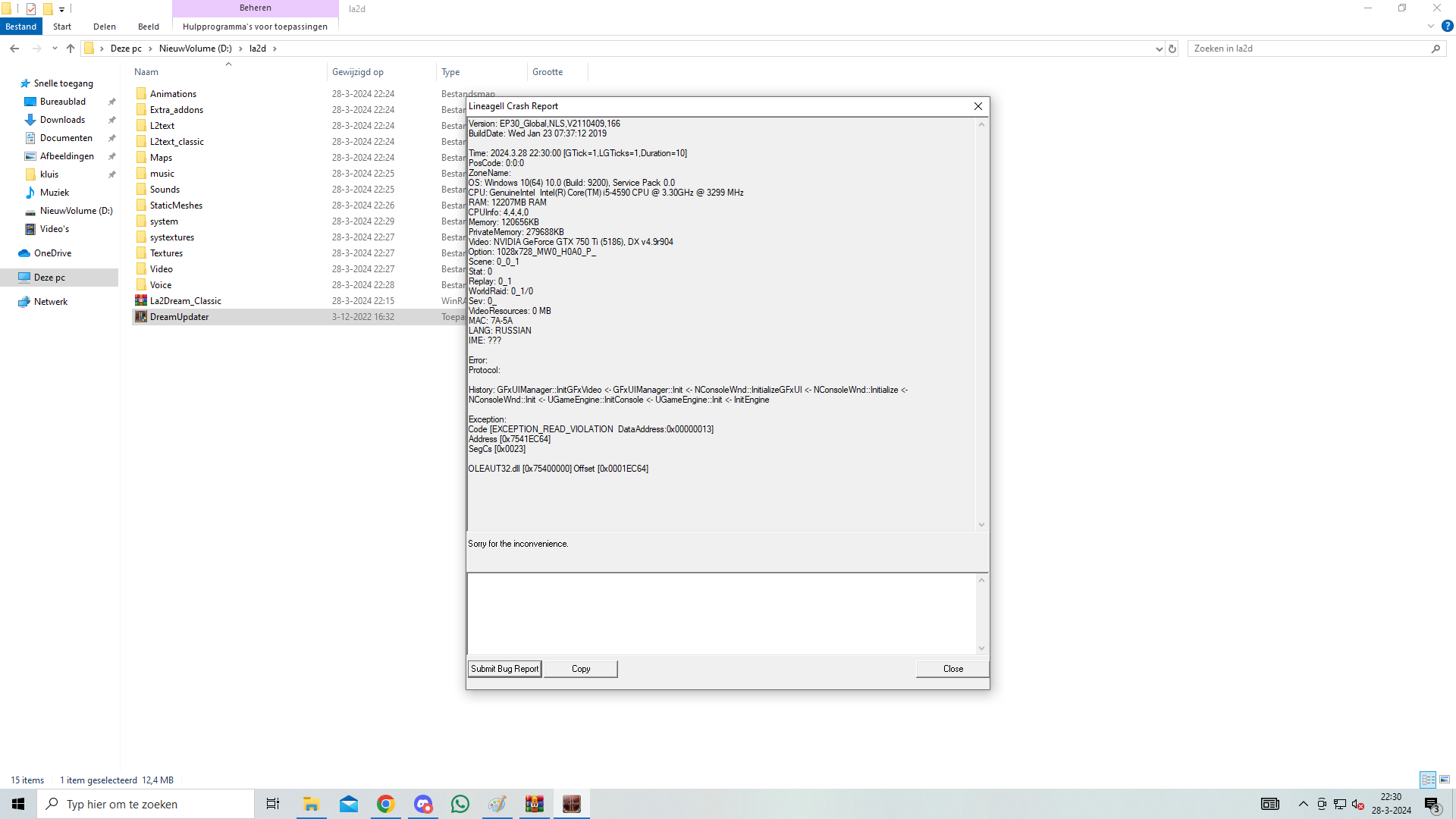Click the Snelle toegang shortcut

tap(63, 83)
